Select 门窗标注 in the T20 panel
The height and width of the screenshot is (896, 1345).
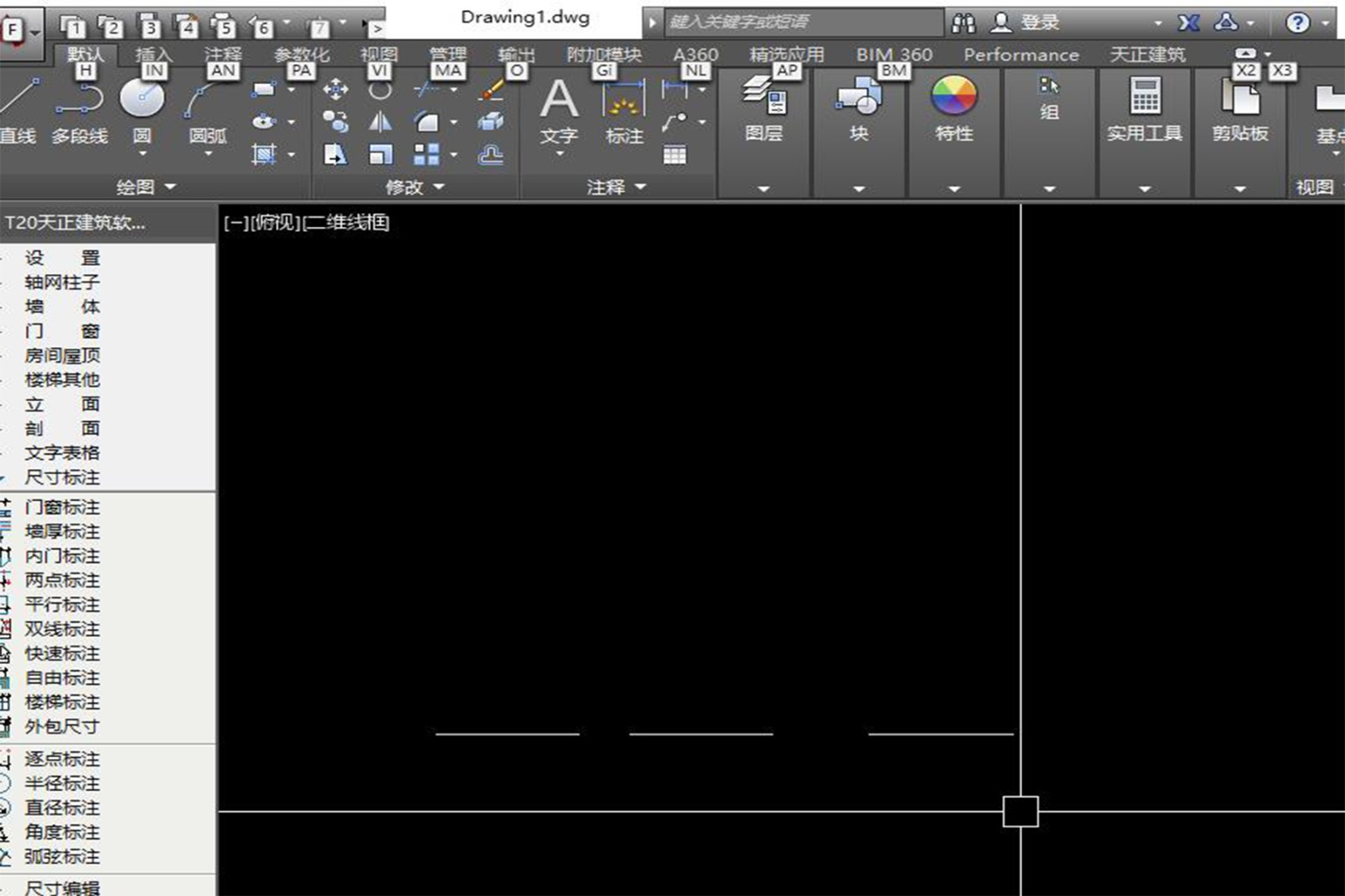coord(62,508)
